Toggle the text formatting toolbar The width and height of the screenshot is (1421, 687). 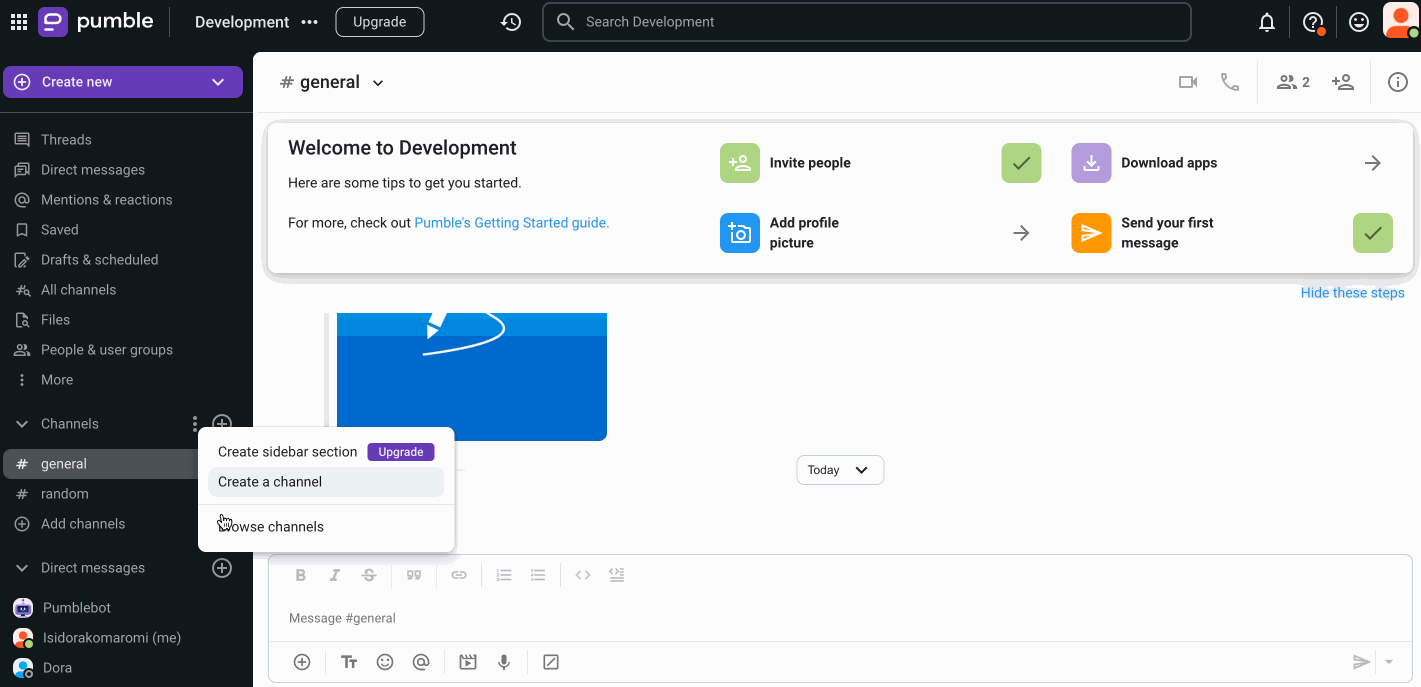349,662
